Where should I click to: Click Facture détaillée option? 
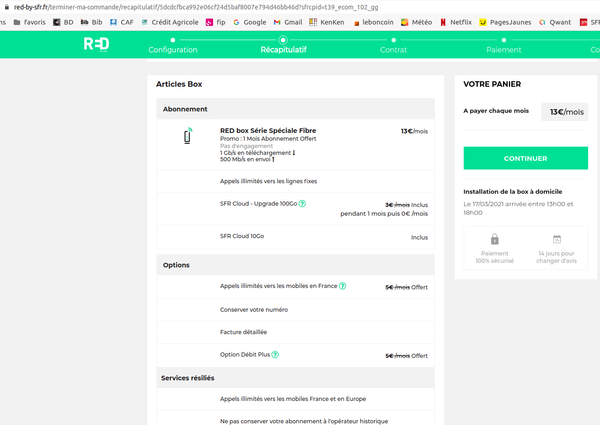point(243,332)
